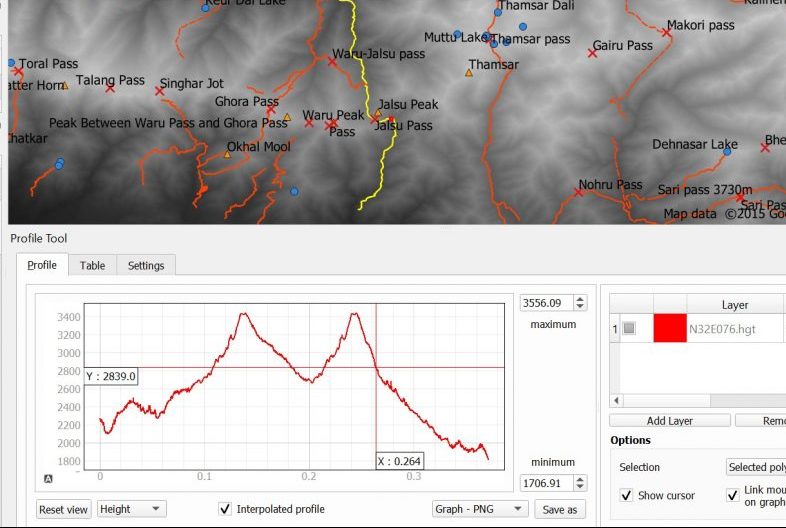
Task: Toggle the Link mouse on graph checkbox
Action: click(x=732, y=495)
